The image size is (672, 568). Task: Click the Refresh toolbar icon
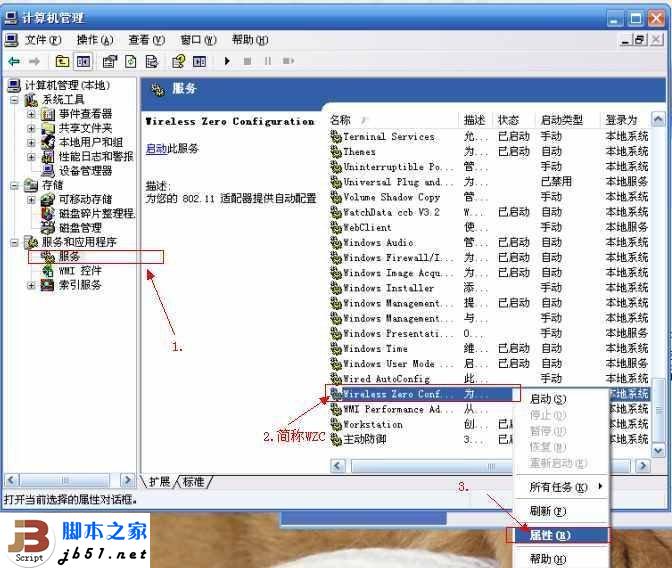(131, 62)
